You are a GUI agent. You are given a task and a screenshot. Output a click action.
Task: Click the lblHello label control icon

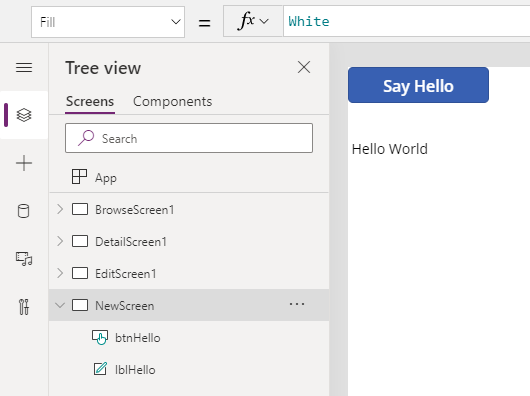point(100,369)
